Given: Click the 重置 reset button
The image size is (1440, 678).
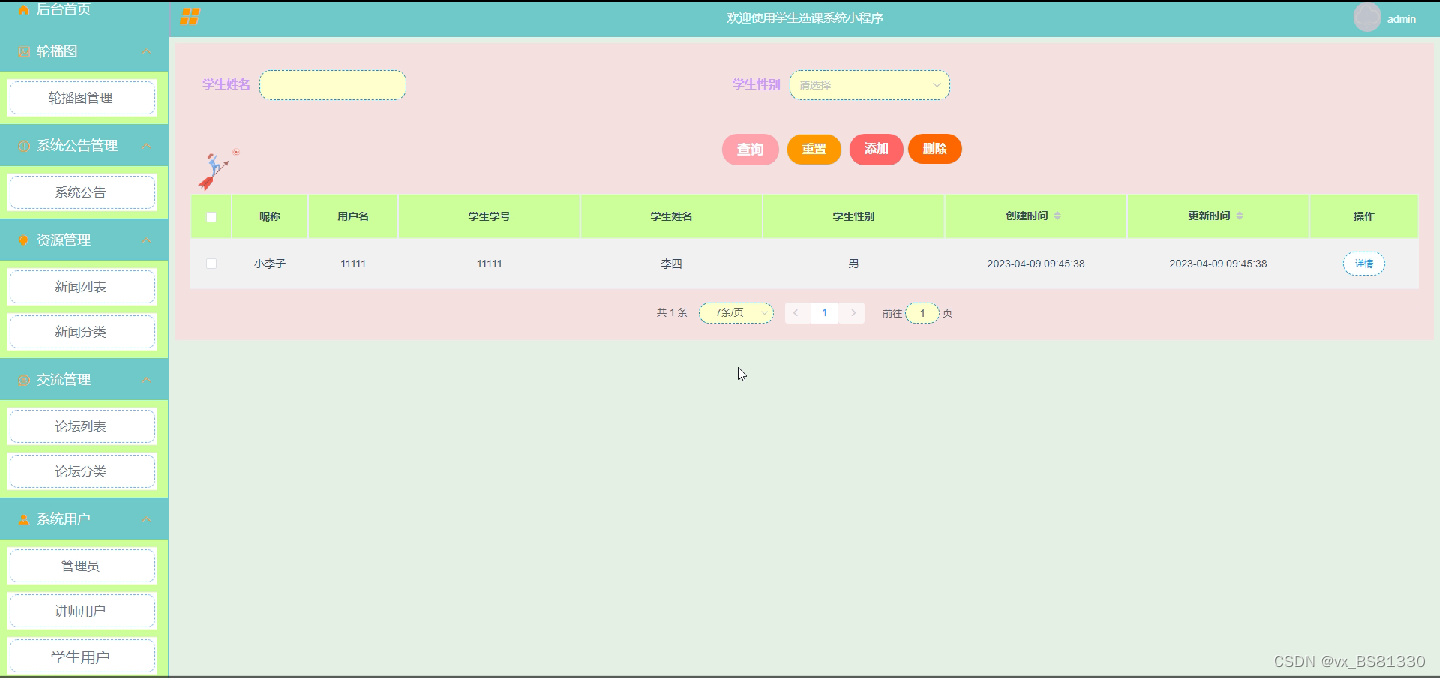Looking at the screenshot, I should pos(814,150).
